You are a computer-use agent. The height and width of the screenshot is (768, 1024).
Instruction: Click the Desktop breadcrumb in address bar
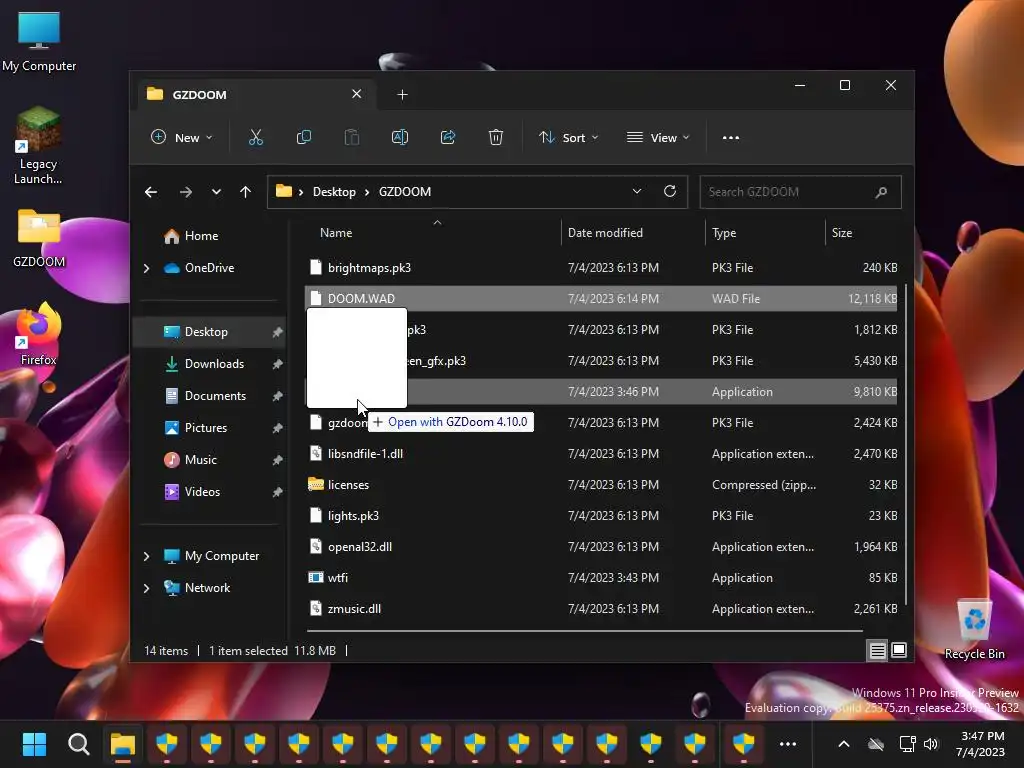334,192
